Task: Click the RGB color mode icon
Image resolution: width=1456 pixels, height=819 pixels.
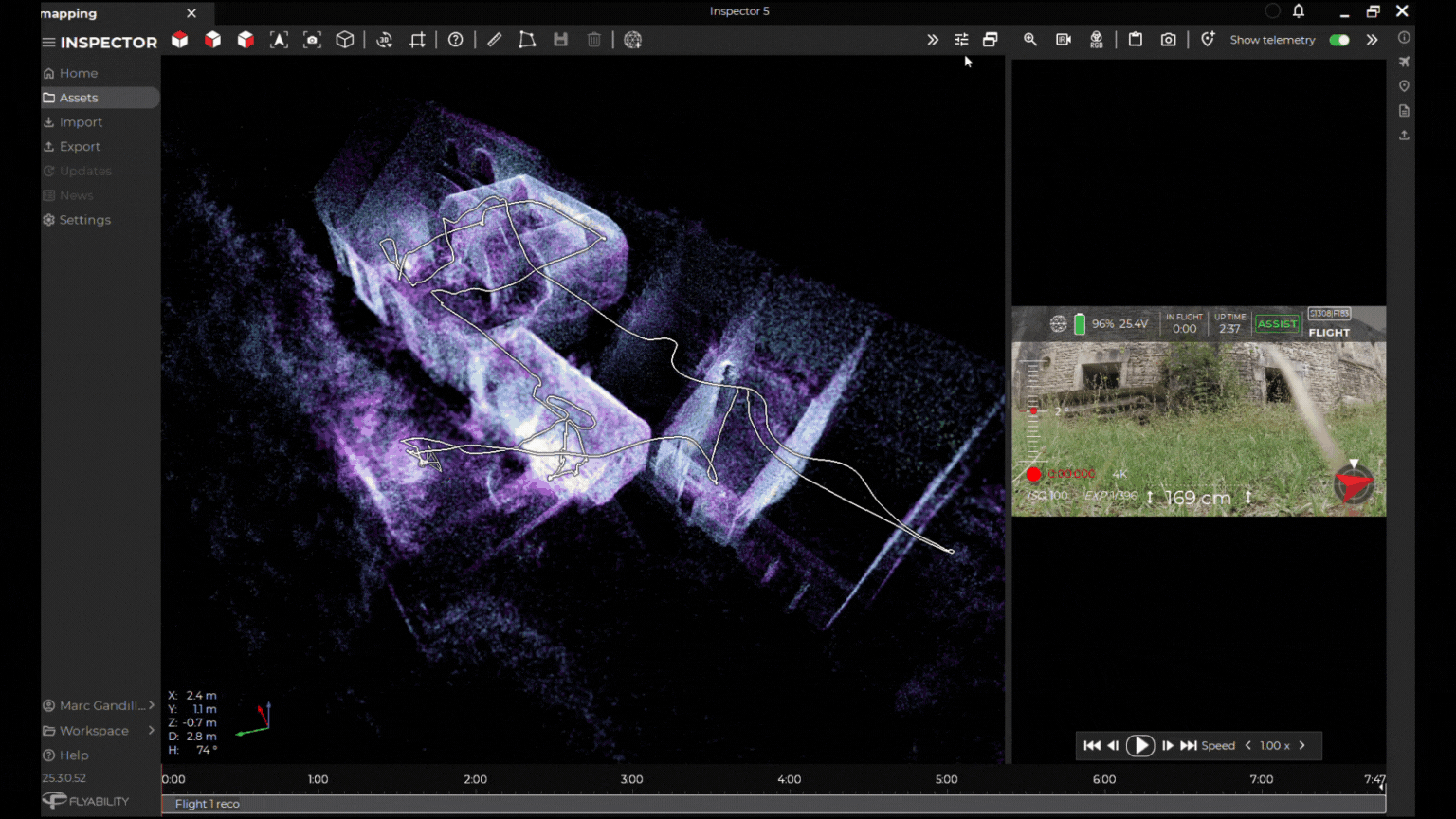Action: pos(1096,40)
